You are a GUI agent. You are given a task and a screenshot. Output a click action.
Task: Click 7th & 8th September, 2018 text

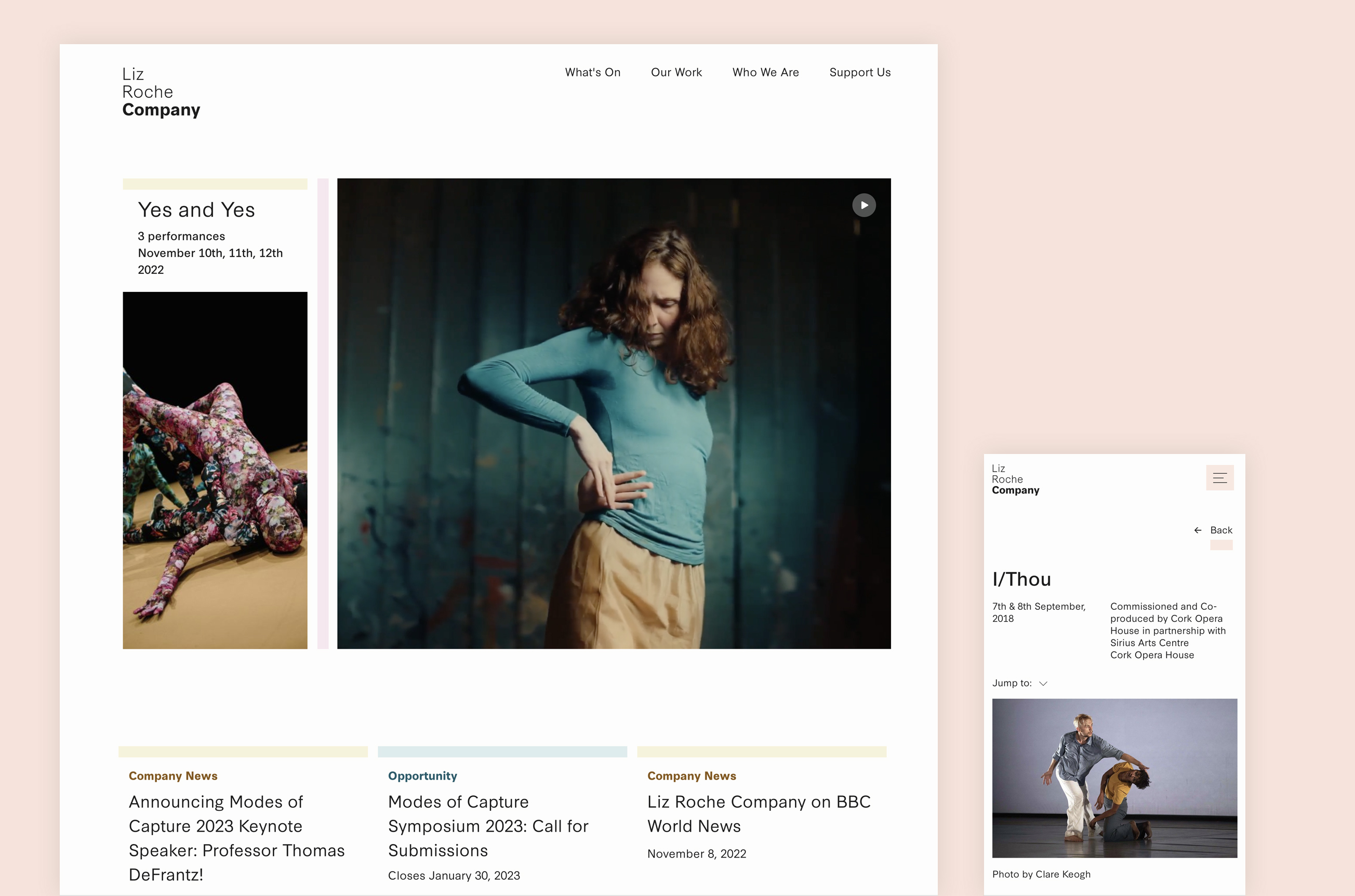coord(1039,612)
